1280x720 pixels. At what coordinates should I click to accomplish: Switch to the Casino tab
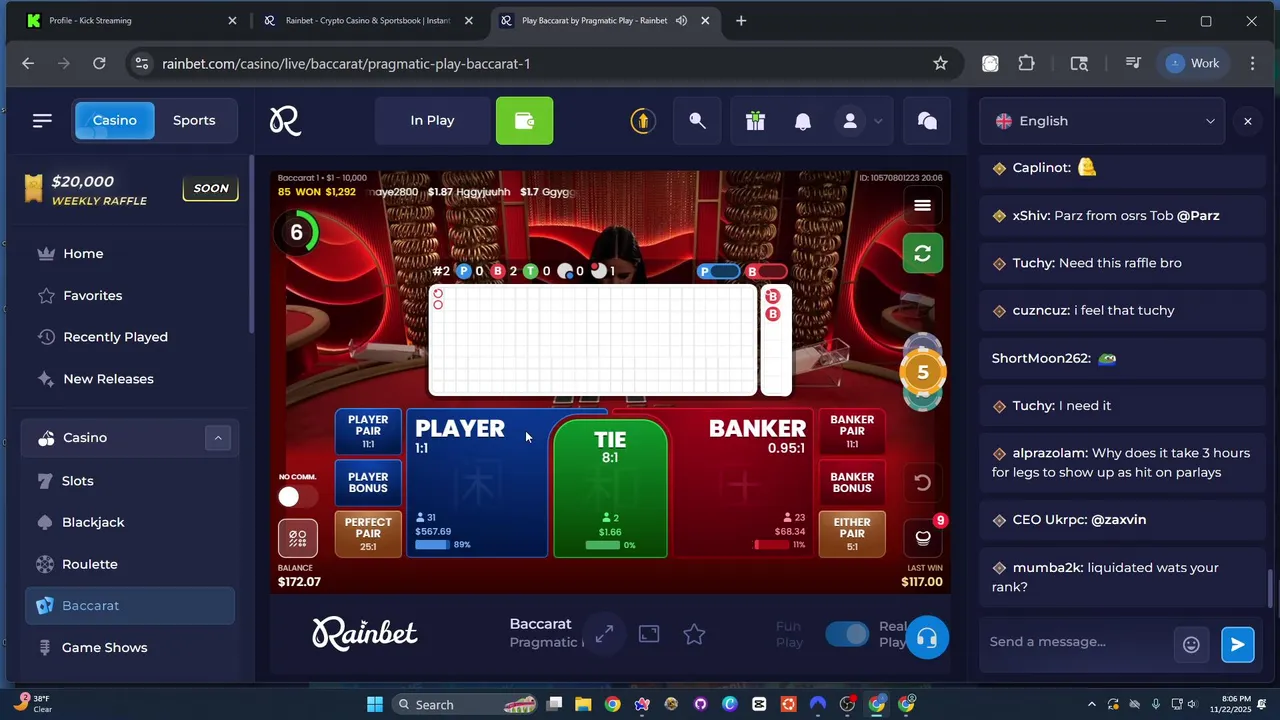pos(115,120)
